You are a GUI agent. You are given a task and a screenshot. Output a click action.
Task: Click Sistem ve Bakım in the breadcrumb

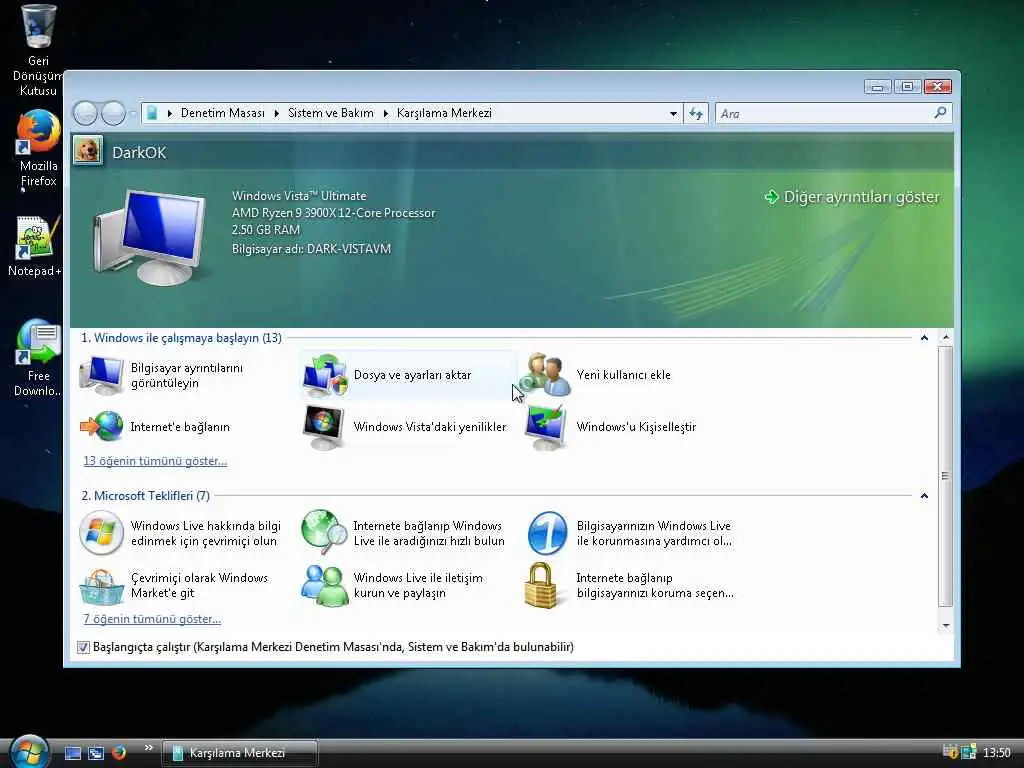(x=330, y=113)
